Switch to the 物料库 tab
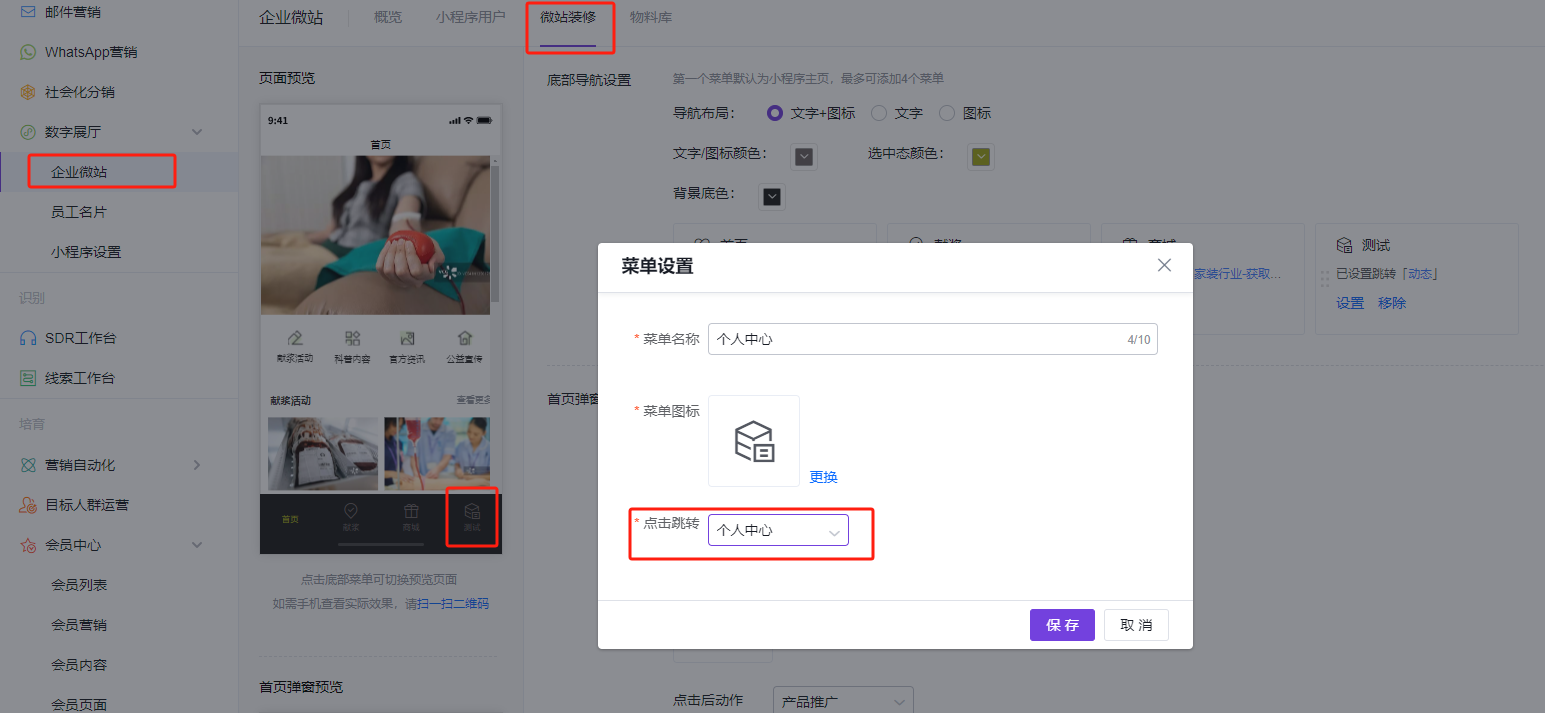Viewport: 1545px width, 713px height. pos(651,17)
